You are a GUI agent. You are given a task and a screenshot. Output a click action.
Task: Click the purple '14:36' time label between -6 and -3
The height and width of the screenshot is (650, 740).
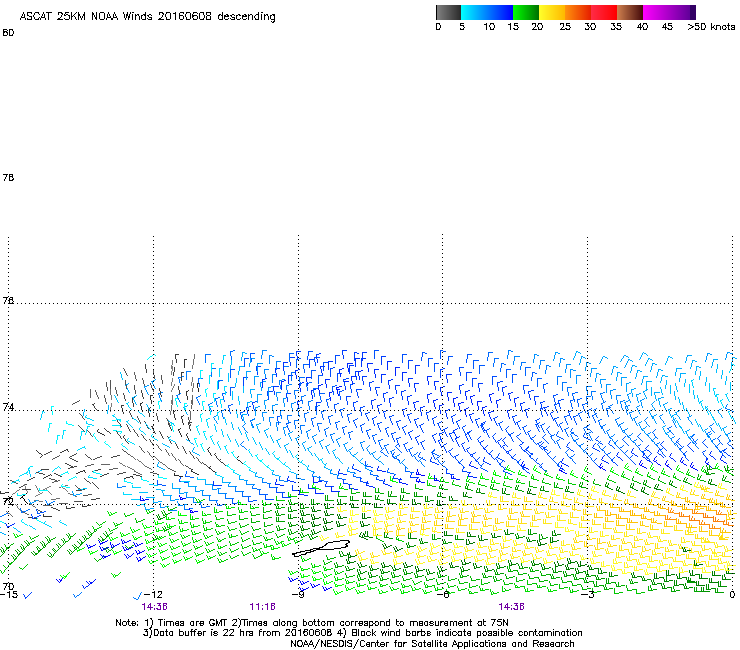point(511,607)
